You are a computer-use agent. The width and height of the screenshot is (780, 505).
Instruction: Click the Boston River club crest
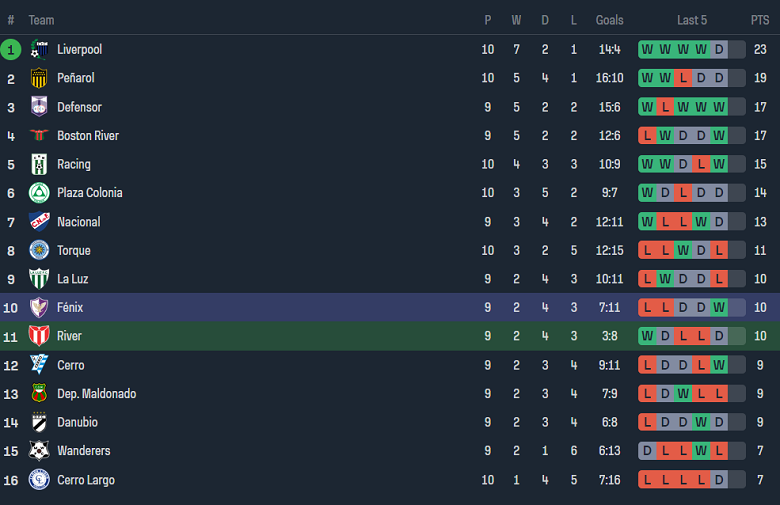pos(39,136)
